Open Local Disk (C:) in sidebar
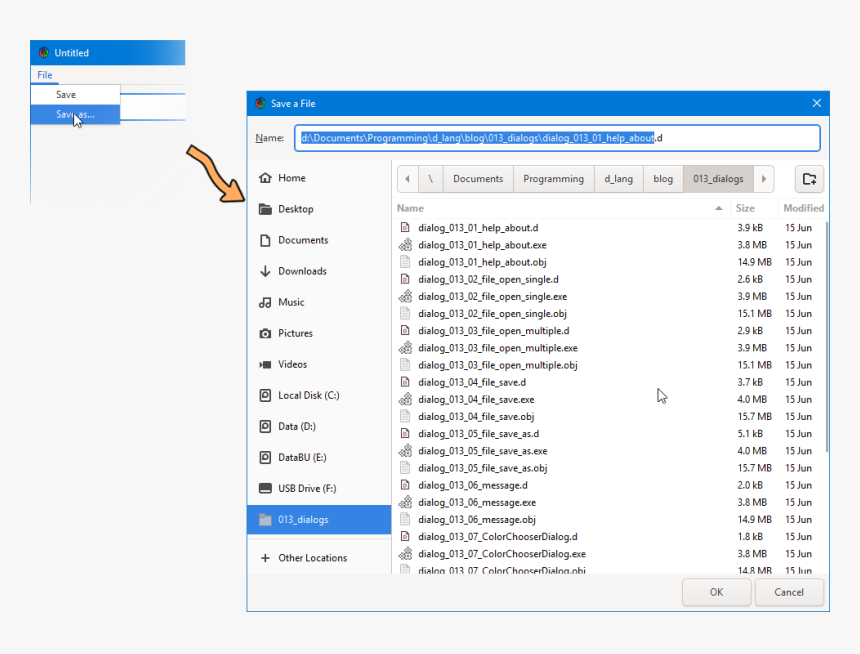 point(308,395)
